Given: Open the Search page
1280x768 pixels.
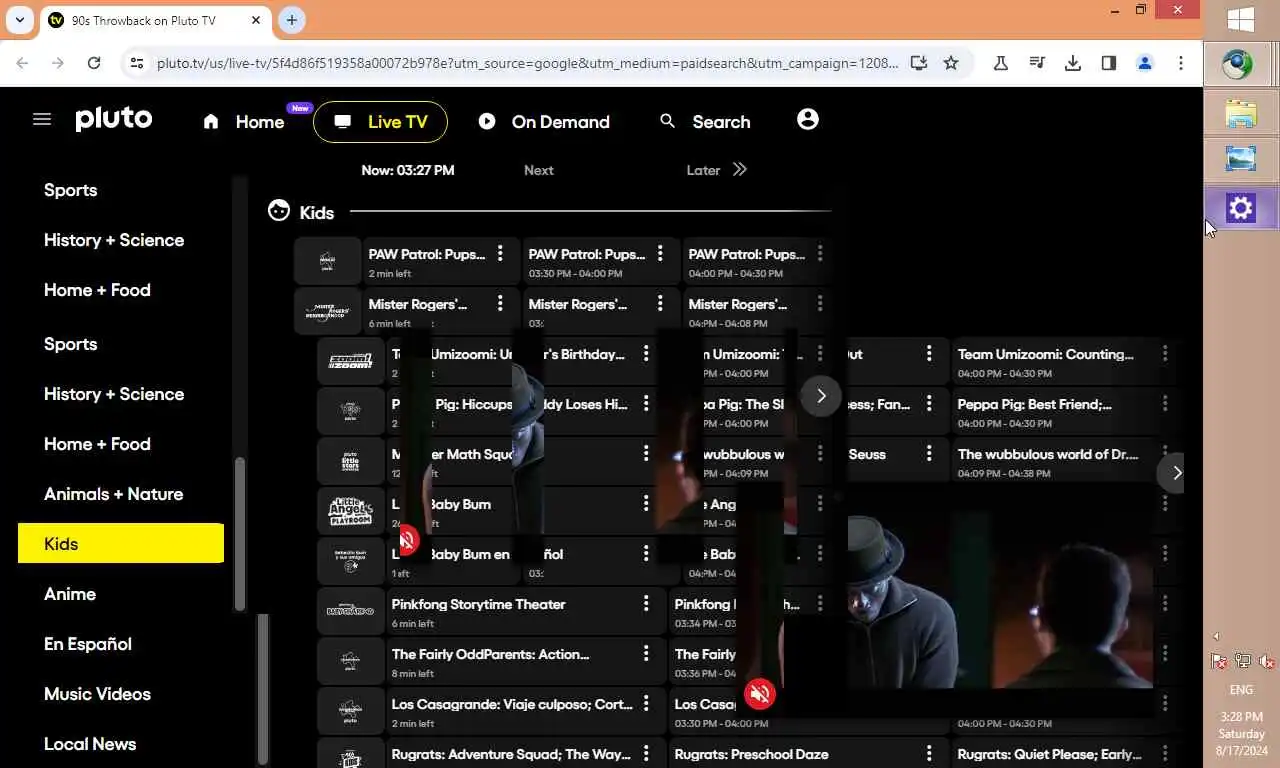Looking at the screenshot, I should click(705, 122).
